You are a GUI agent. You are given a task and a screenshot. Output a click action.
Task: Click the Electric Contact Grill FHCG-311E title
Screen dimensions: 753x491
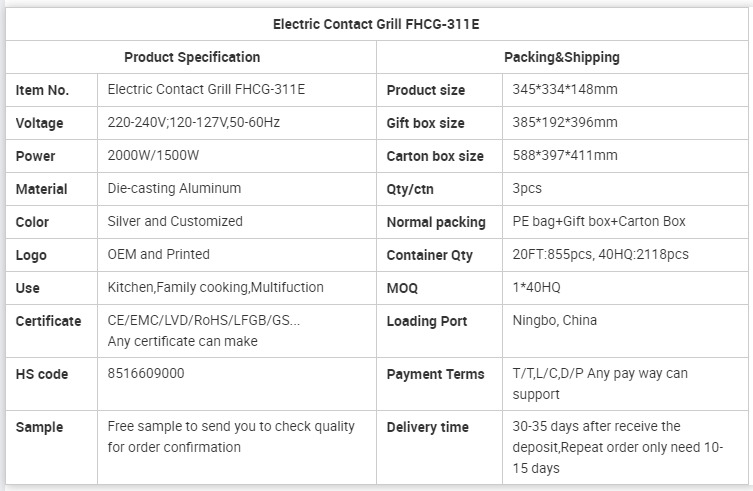click(x=376, y=24)
